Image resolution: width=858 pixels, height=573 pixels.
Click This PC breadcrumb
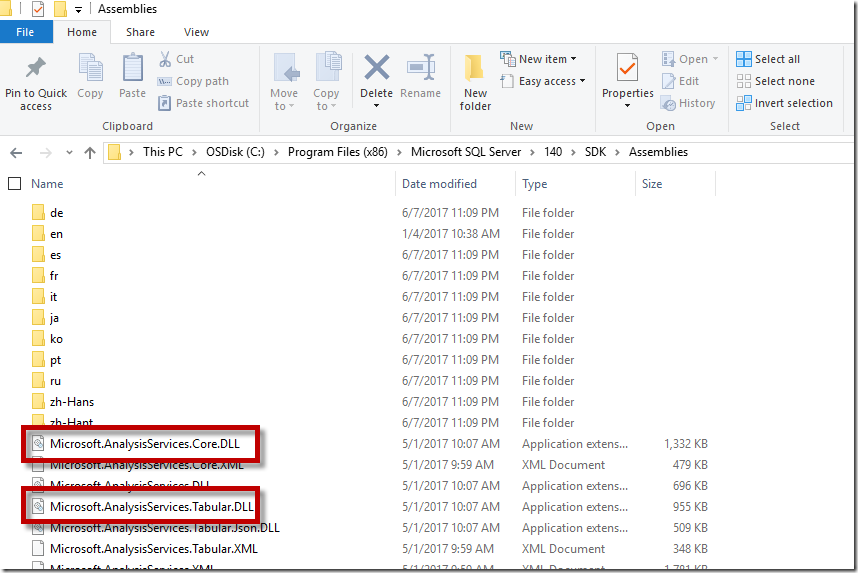163,152
